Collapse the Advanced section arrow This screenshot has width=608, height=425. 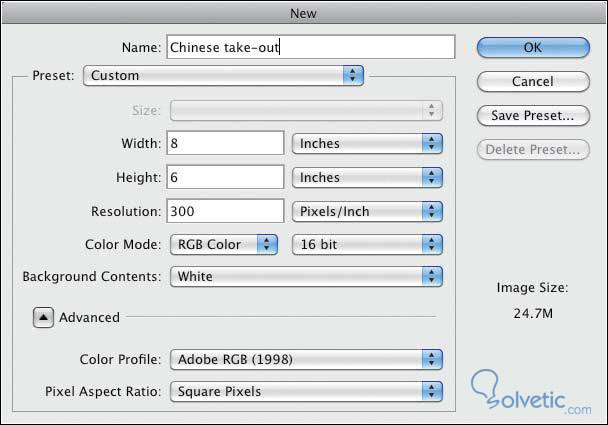(44, 317)
